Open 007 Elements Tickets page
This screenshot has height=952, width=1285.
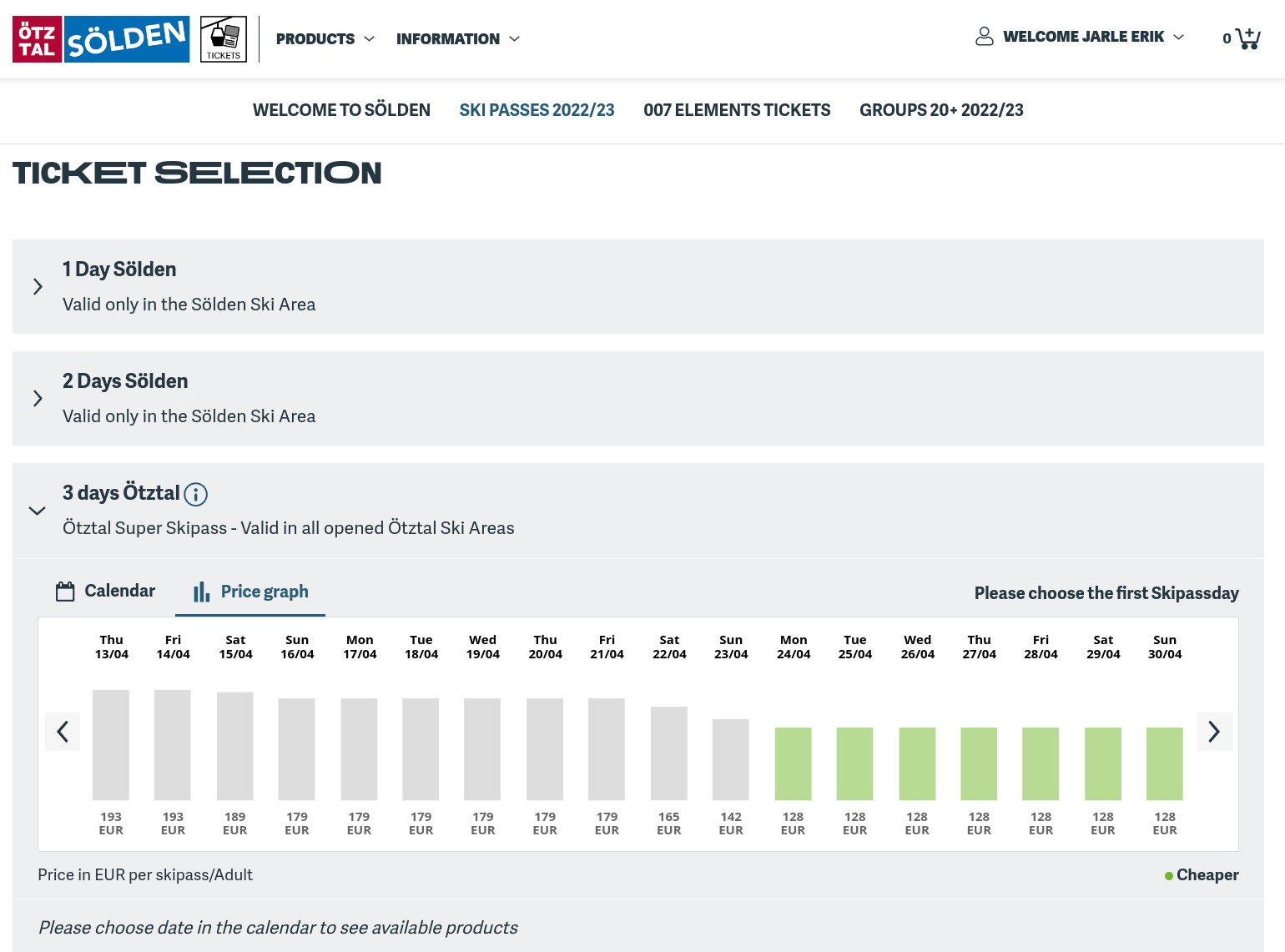point(737,110)
